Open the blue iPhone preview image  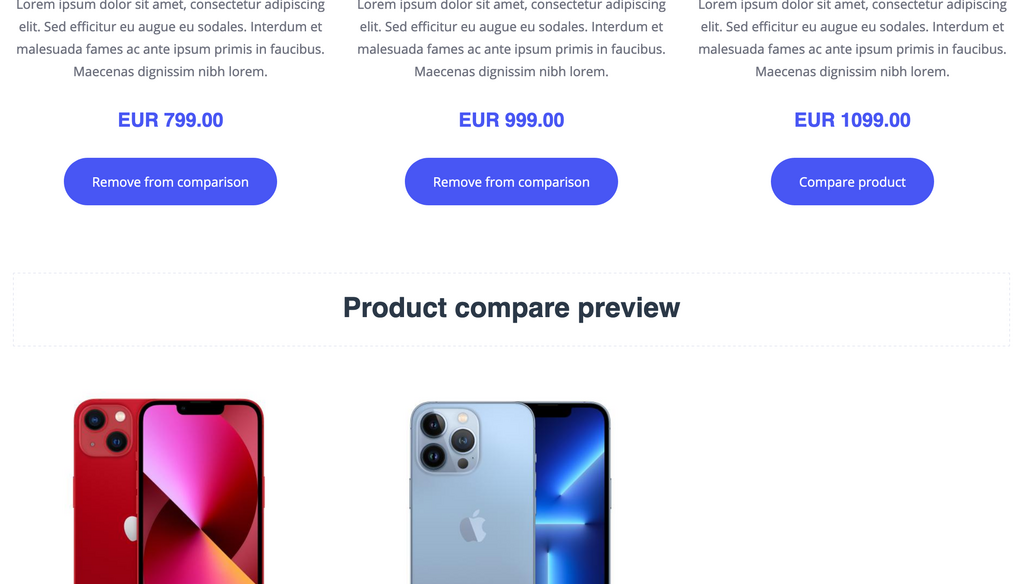[x=510, y=492]
